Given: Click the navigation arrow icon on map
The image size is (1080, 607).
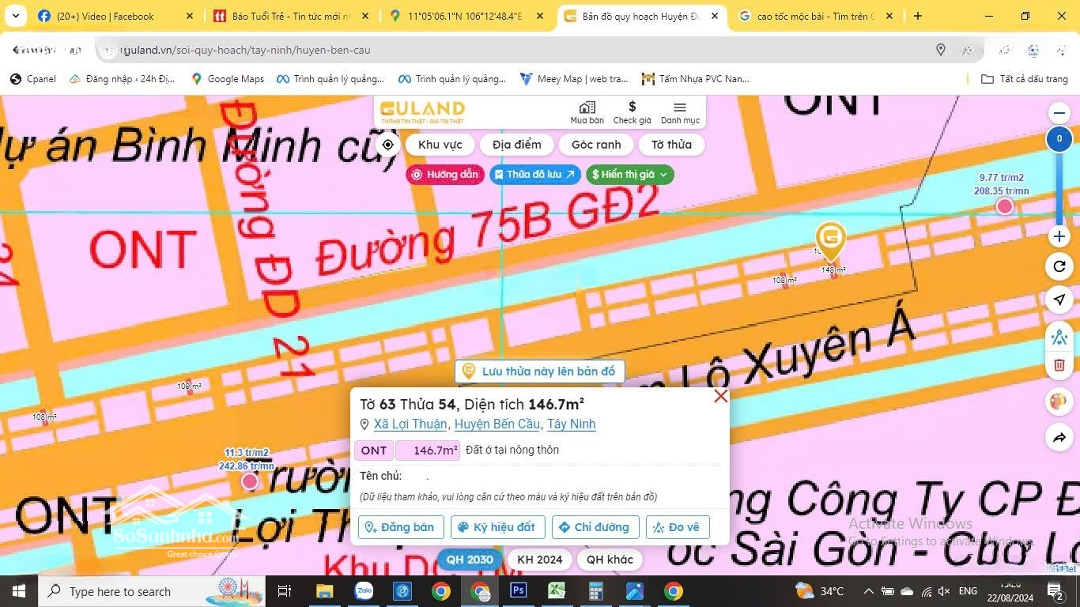Looking at the screenshot, I should [x=1059, y=300].
